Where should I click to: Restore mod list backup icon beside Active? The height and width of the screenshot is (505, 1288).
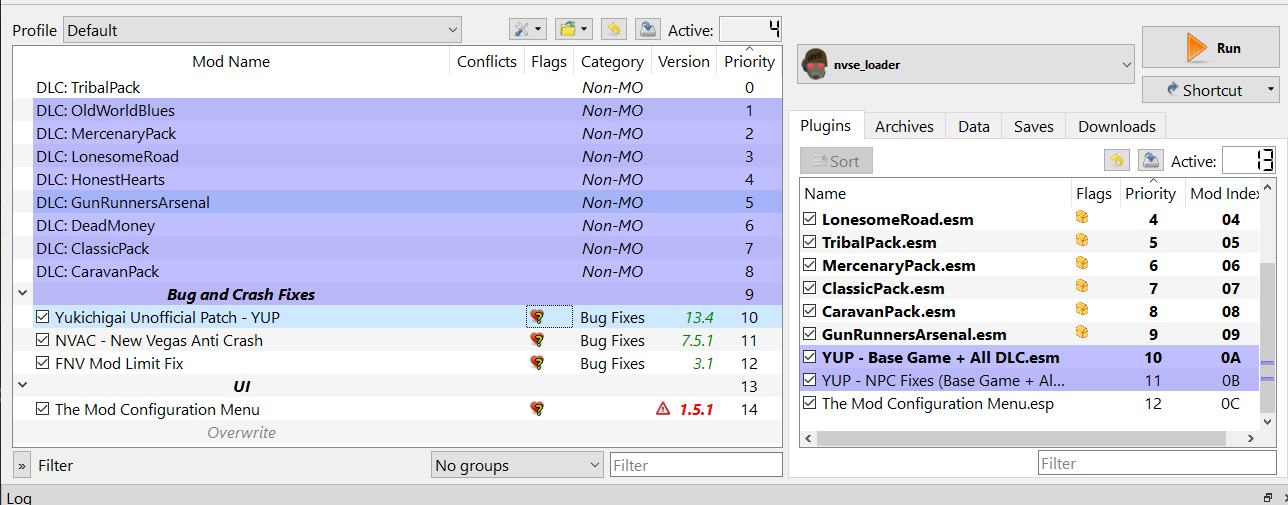point(614,29)
